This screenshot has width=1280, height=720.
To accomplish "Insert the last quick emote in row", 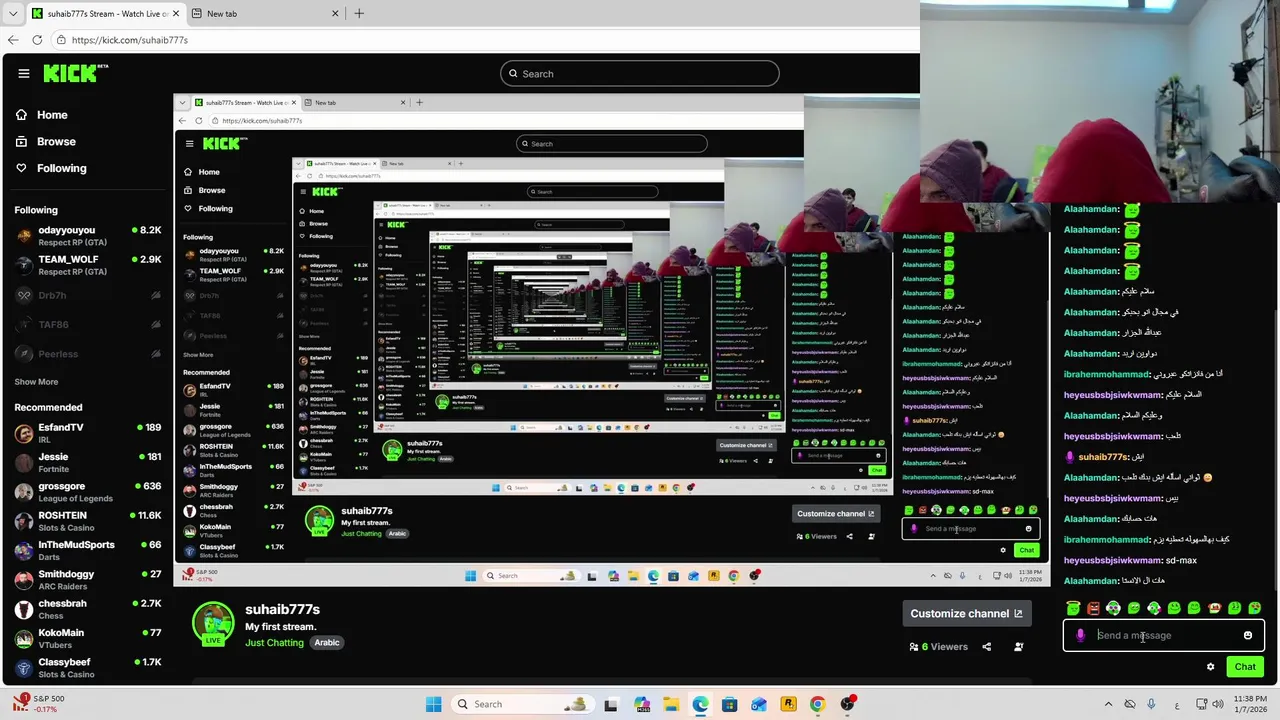I will tap(1254, 608).
